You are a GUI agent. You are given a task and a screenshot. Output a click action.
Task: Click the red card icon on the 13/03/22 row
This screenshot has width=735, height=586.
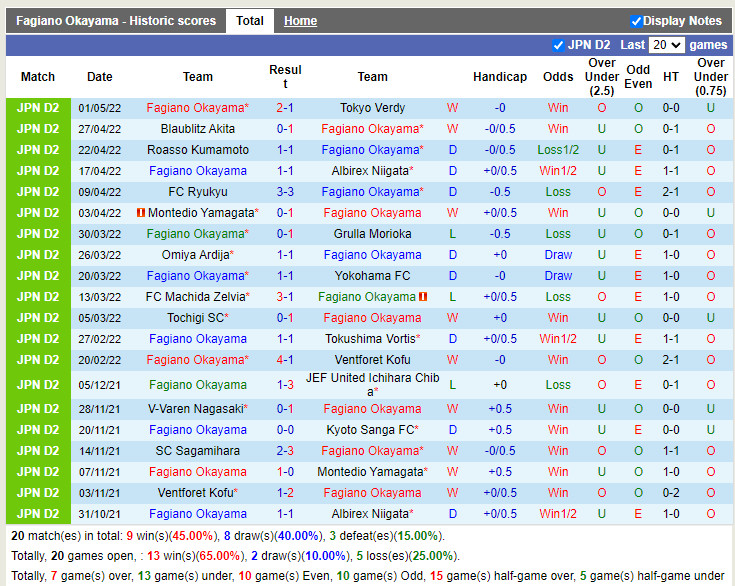pyautogui.click(x=423, y=297)
